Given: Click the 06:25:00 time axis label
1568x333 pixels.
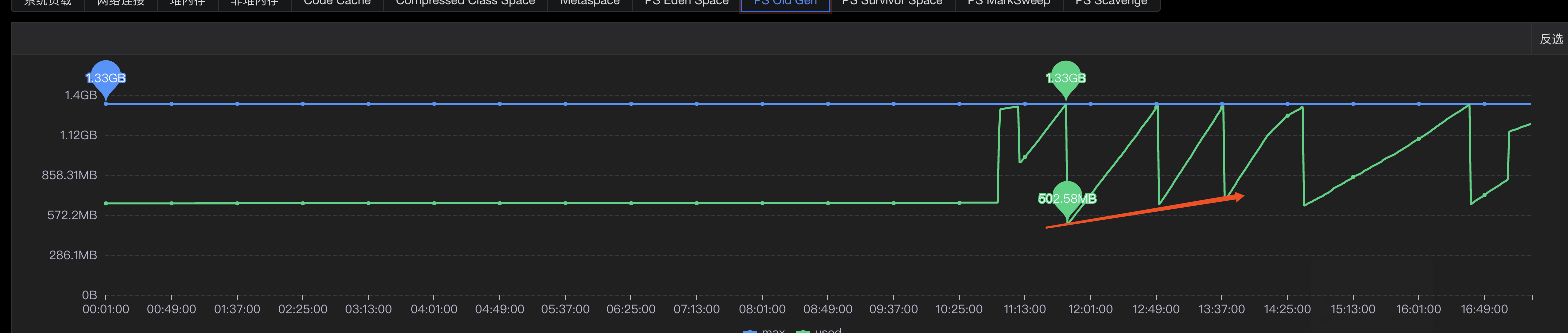Looking at the screenshot, I should coord(631,309).
